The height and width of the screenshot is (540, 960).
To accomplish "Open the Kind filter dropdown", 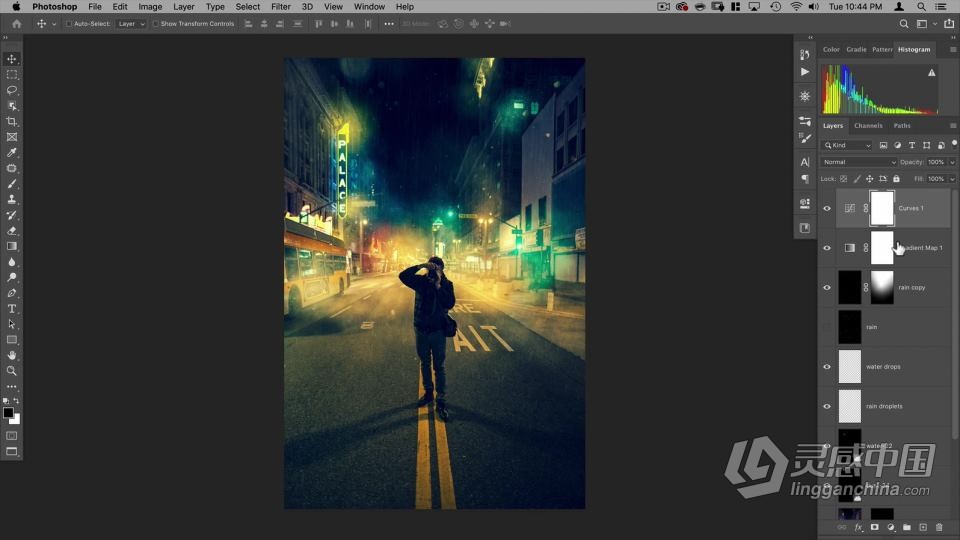I will point(847,145).
